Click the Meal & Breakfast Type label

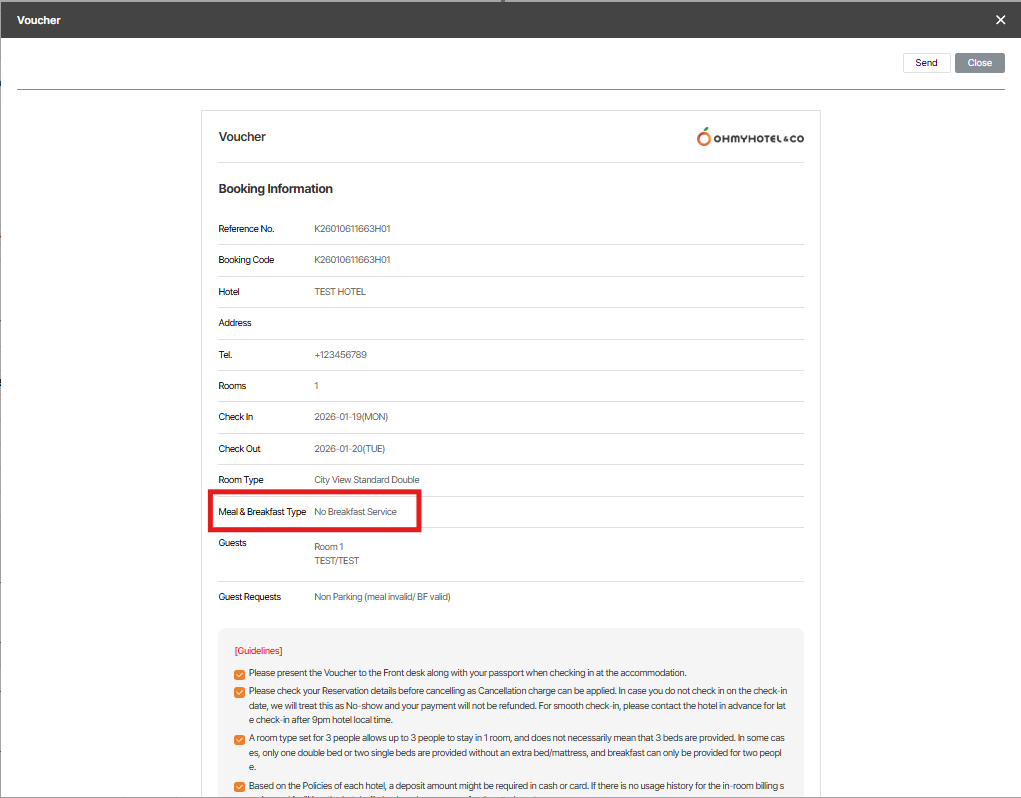(x=262, y=512)
